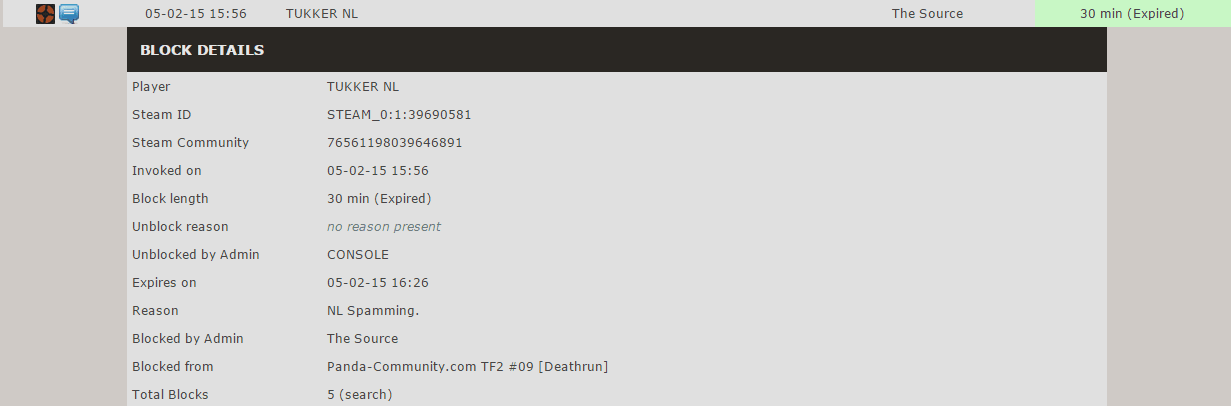Click the italic no reason present text
The height and width of the screenshot is (406, 1231).
tap(383, 227)
